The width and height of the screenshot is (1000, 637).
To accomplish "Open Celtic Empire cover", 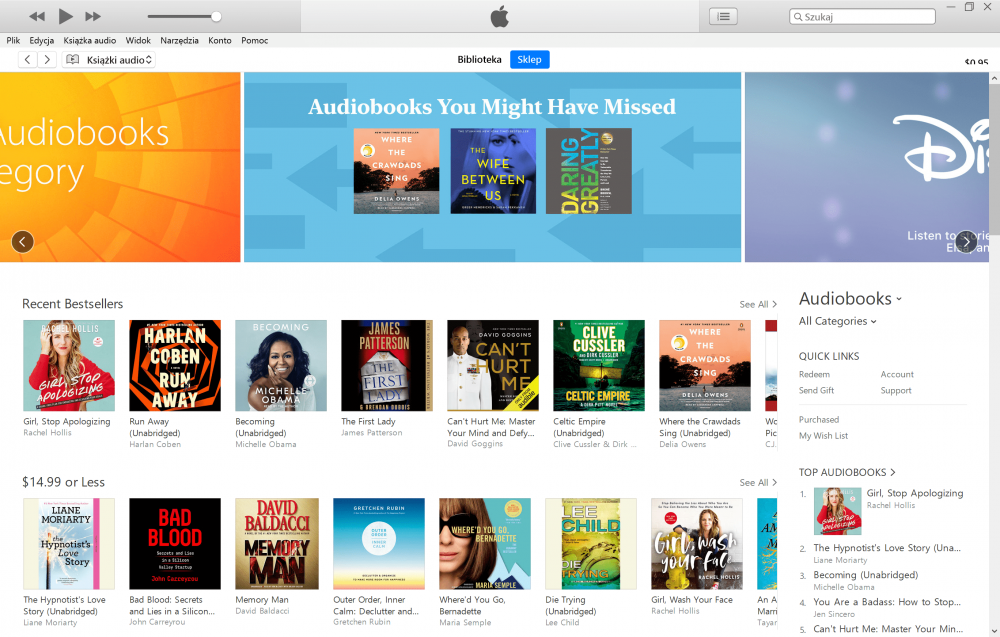I will (x=599, y=365).
